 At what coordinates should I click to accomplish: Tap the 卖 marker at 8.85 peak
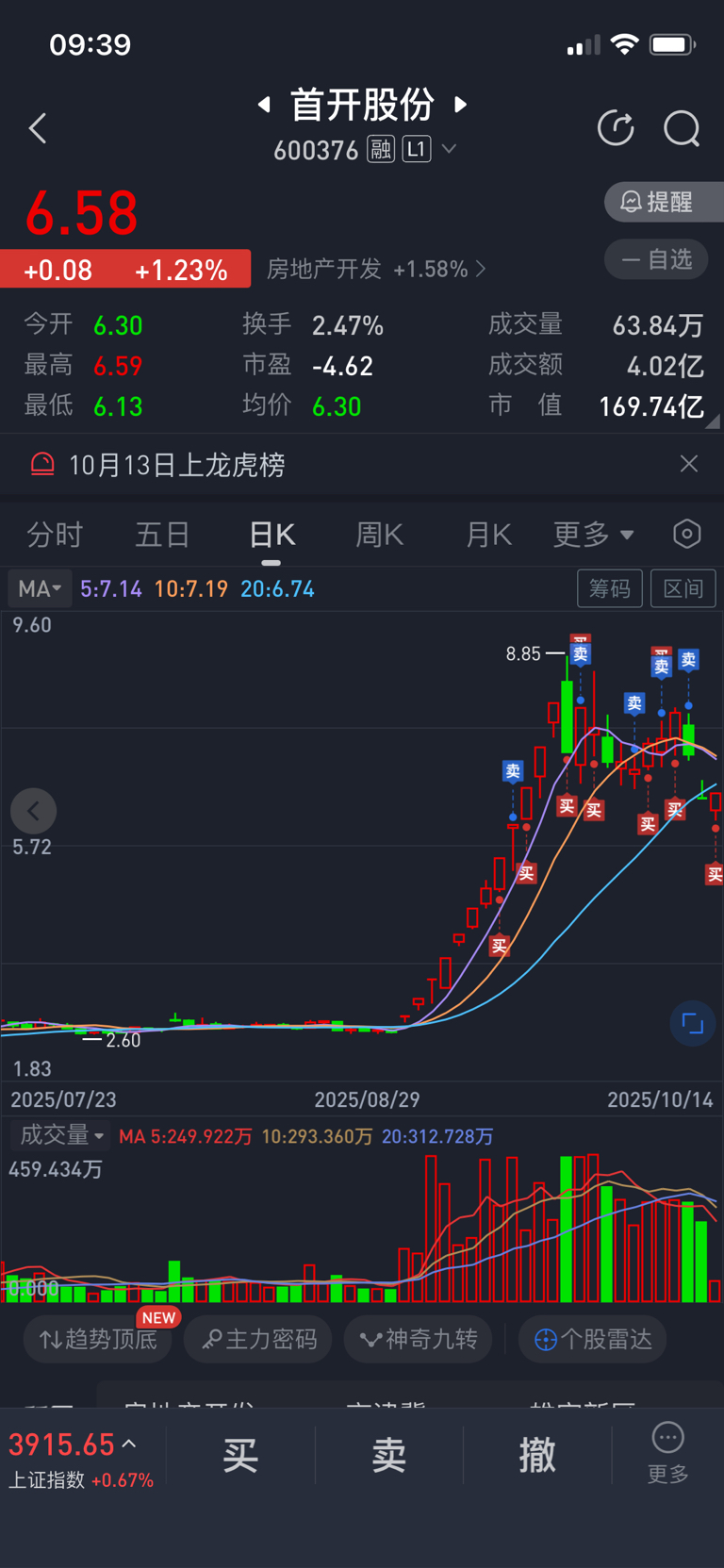pyautogui.click(x=581, y=652)
